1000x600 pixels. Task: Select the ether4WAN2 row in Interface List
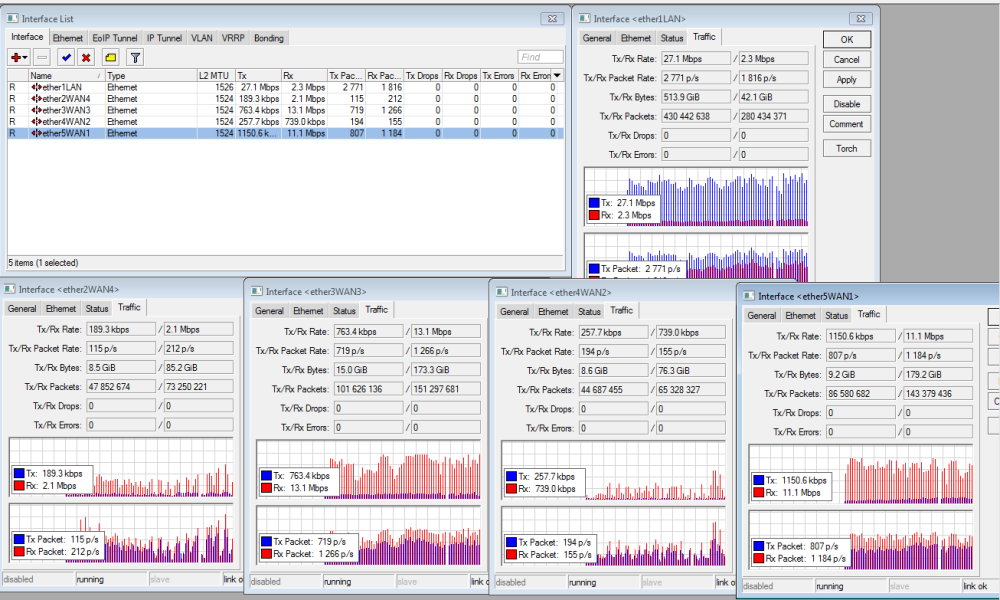tap(285, 122)
